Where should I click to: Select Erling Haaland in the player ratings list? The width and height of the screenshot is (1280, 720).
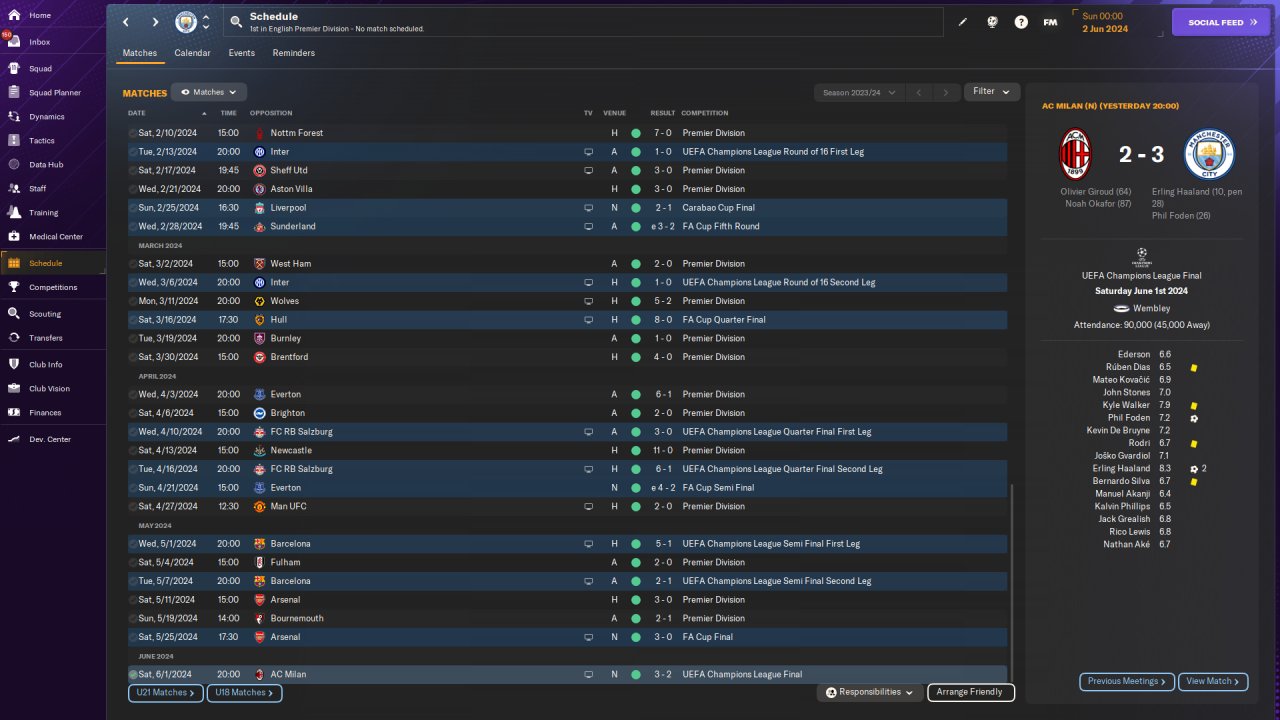pos(1122,469)
